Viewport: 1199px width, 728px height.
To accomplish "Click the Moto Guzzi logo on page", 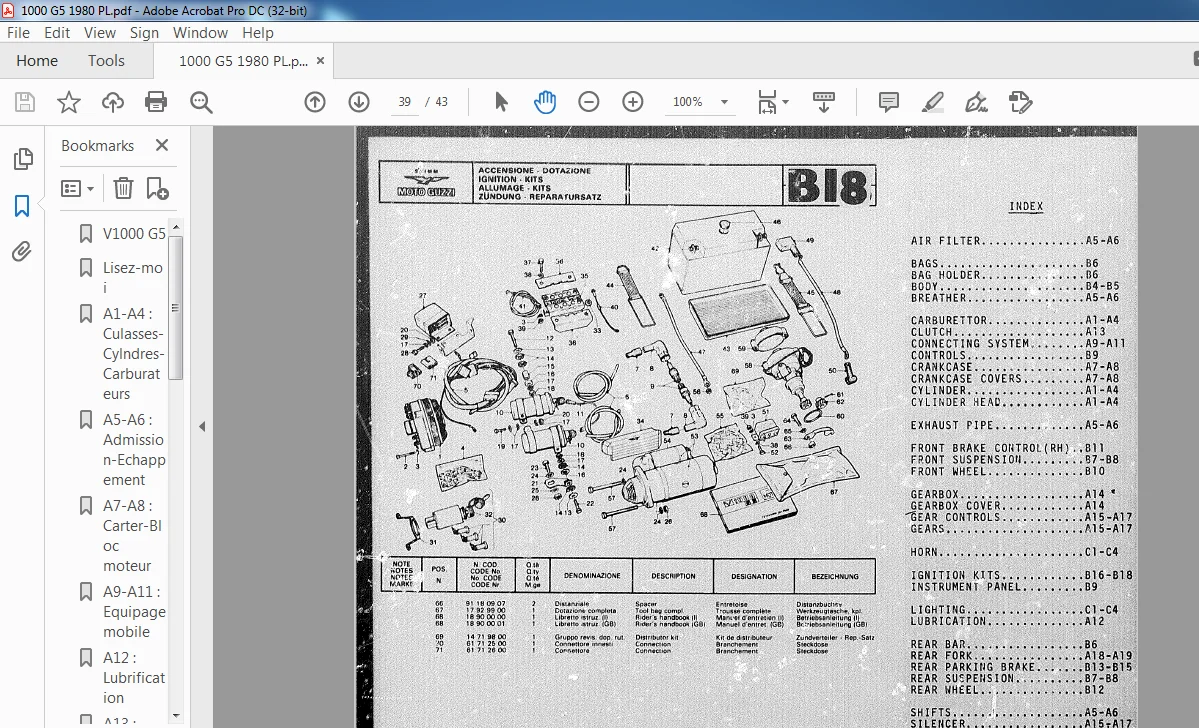I will (x=426, y=184).
